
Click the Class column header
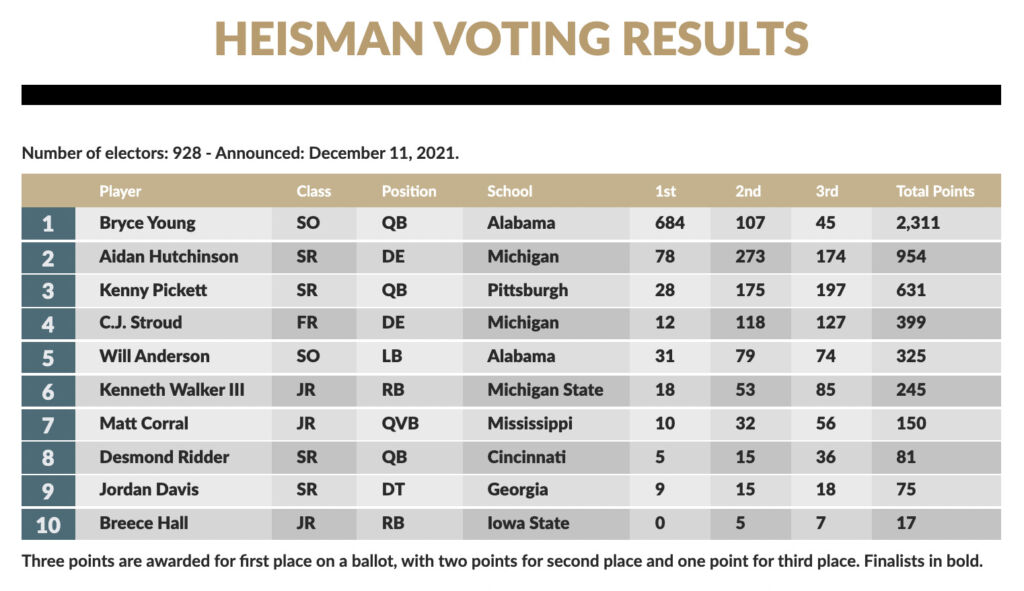pos(313,191)
